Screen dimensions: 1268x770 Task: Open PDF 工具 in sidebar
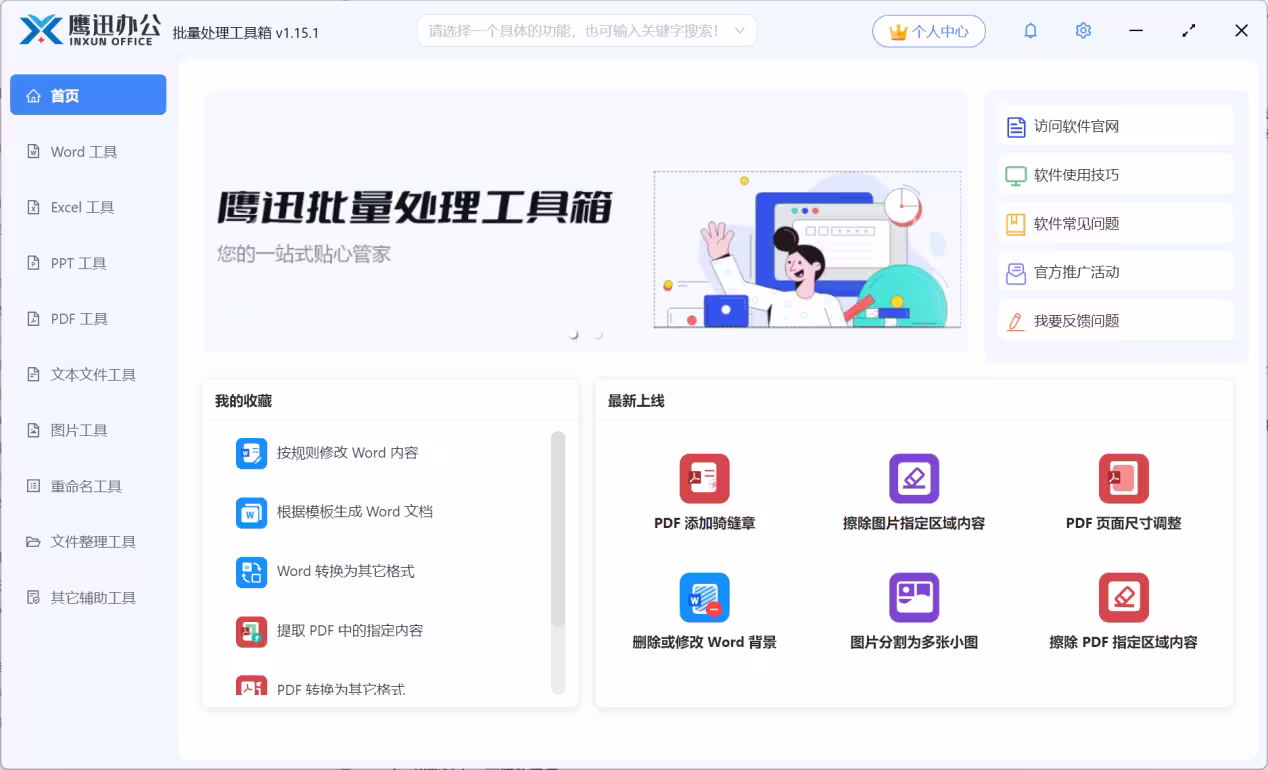point(88,319)
